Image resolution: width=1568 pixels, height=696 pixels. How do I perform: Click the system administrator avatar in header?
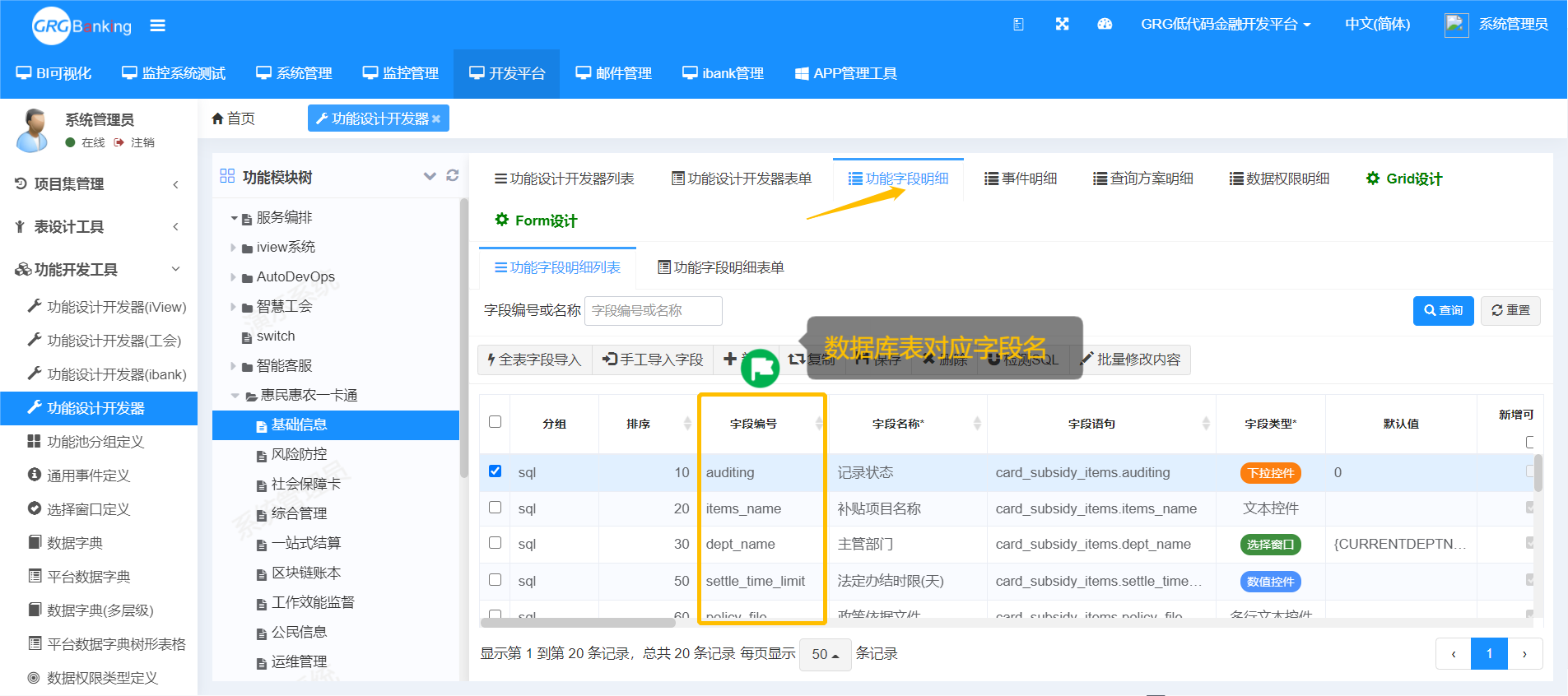pos(1456,25)
